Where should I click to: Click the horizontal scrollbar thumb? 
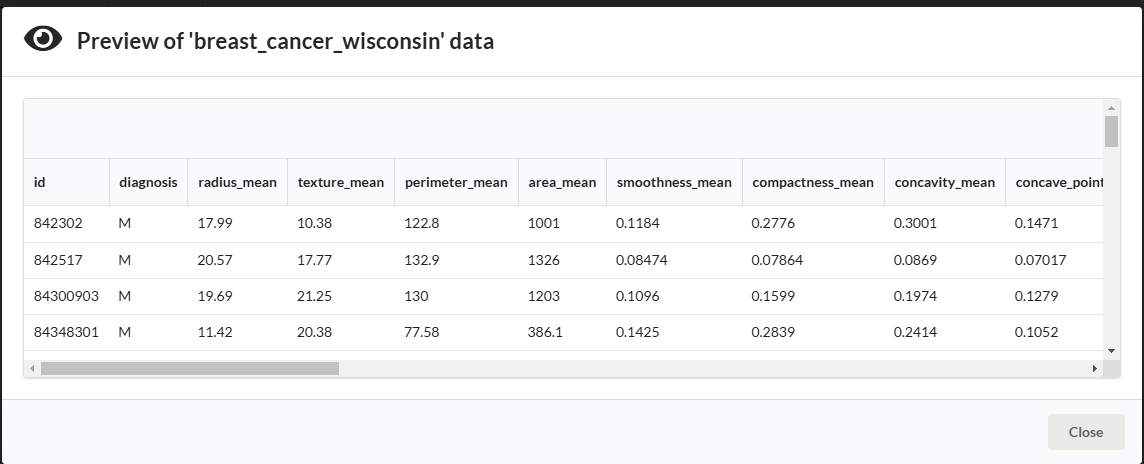[x=189, y=369]
